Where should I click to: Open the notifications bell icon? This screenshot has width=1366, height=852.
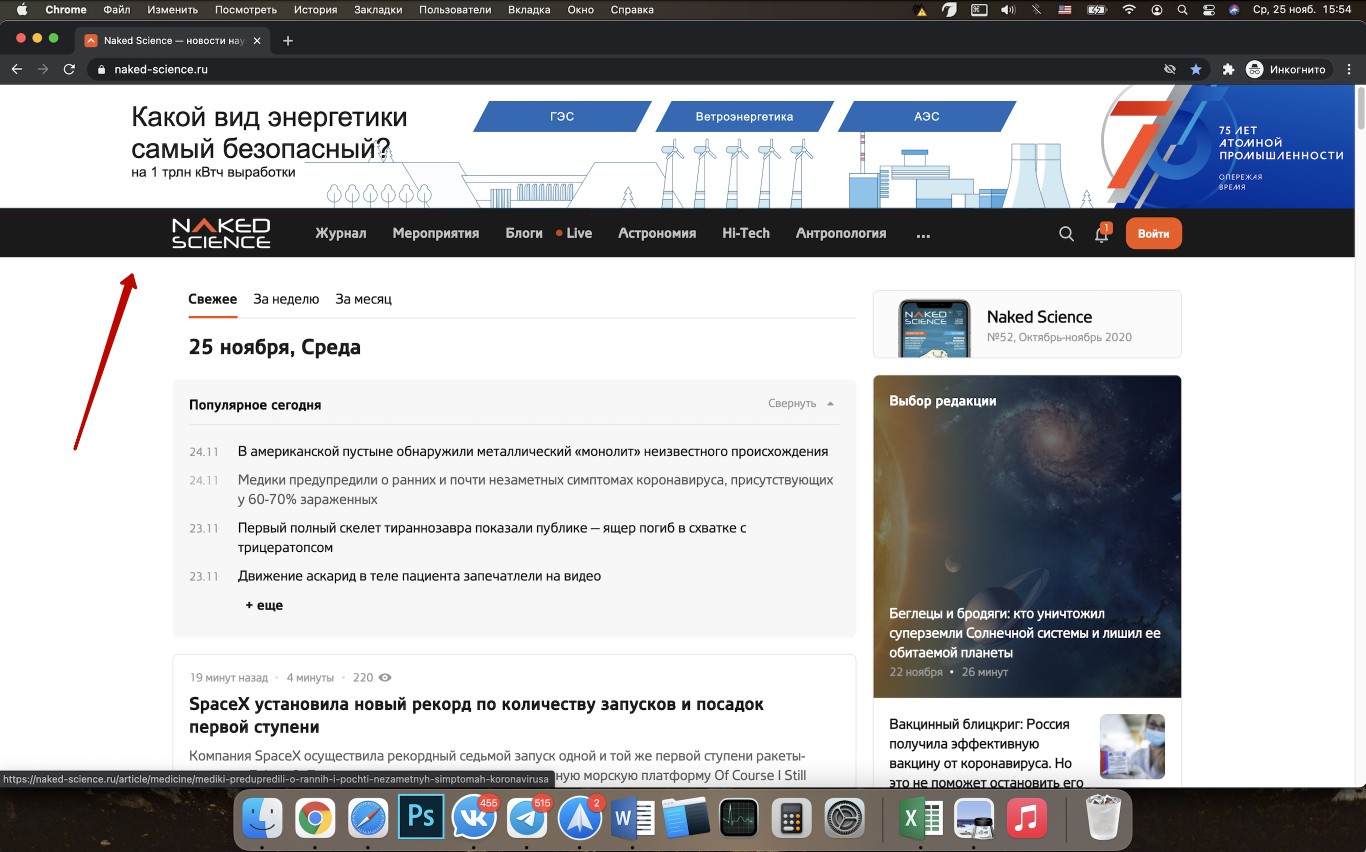(x=1101, y=234)
